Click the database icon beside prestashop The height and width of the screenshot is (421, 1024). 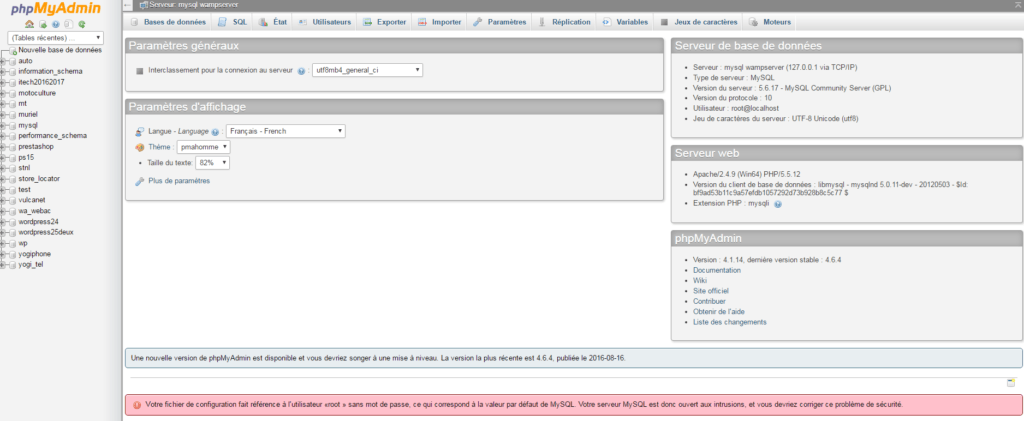[13, 147]
